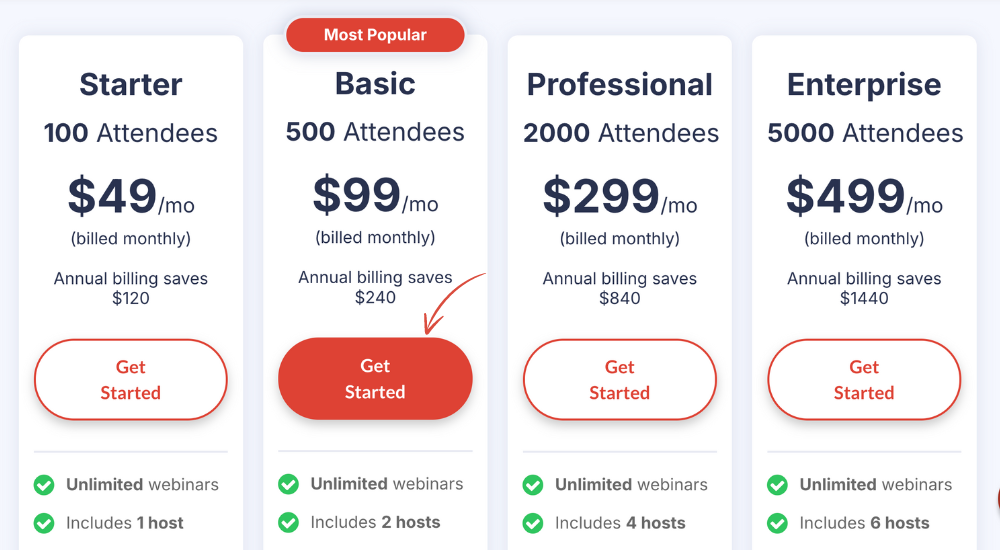Click the Starter plan heading
The width and height of the screenshot is (1000, 550).
(x=131, y=84)
